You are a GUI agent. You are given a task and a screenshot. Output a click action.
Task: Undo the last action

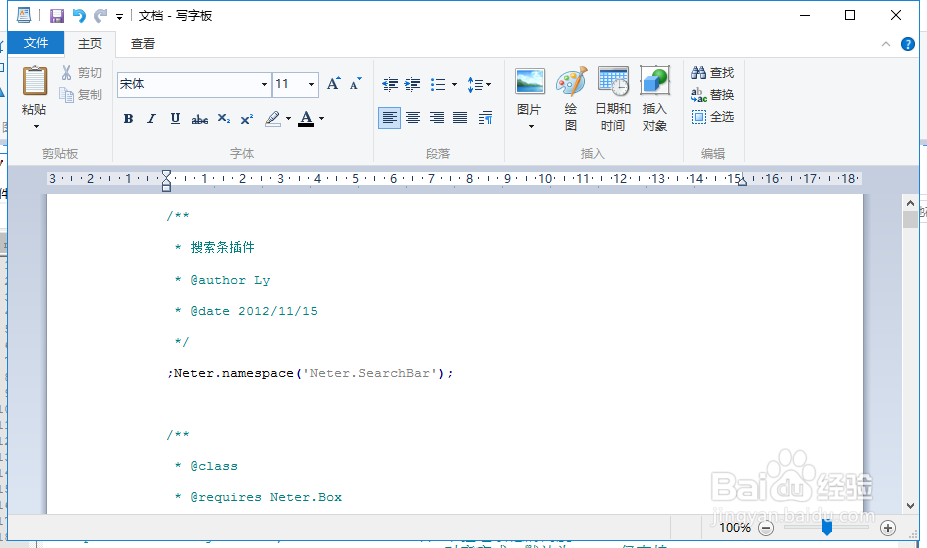[x=79, y=15]
